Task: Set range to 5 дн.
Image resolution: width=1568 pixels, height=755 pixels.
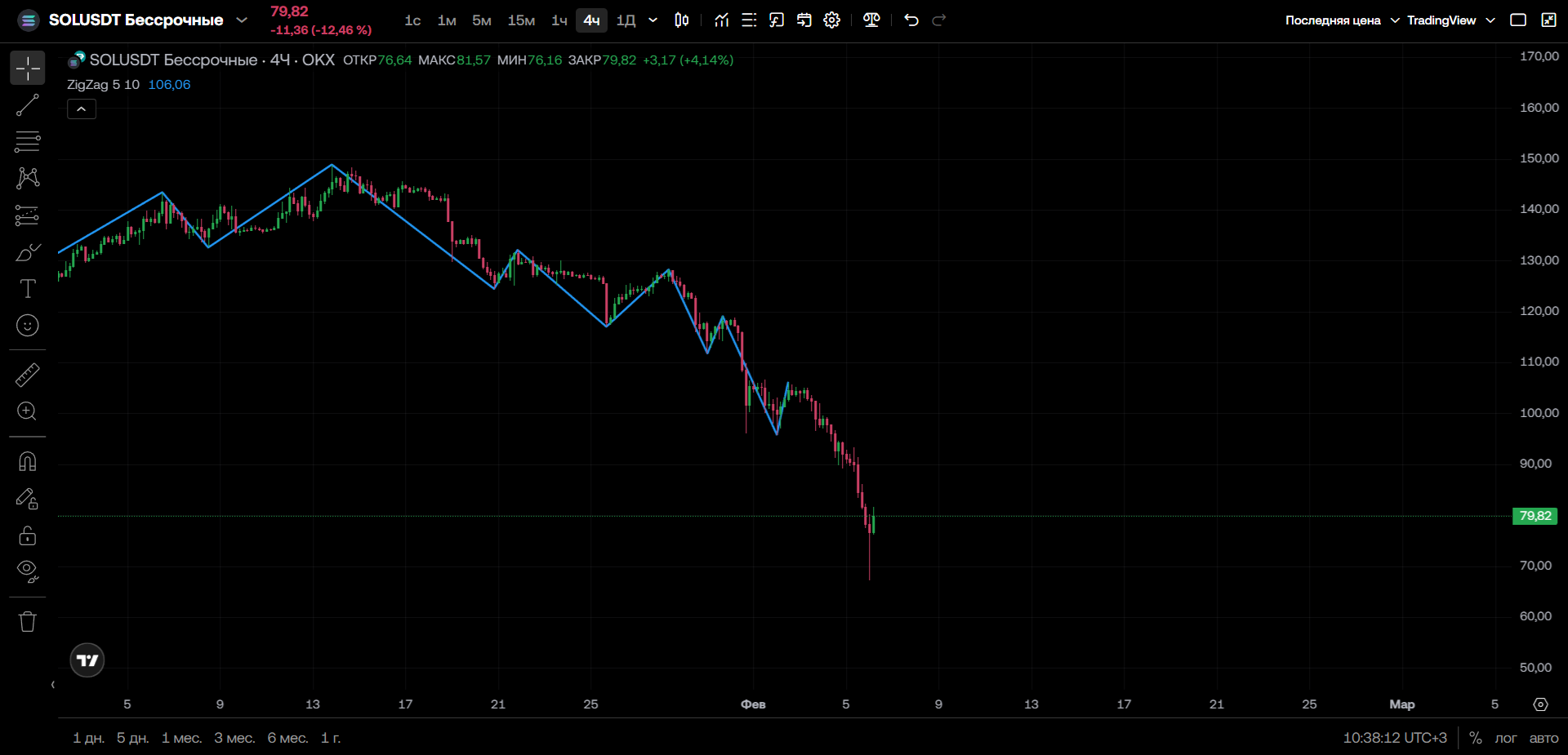Action: pyautogui.click(x=132, y=738)
